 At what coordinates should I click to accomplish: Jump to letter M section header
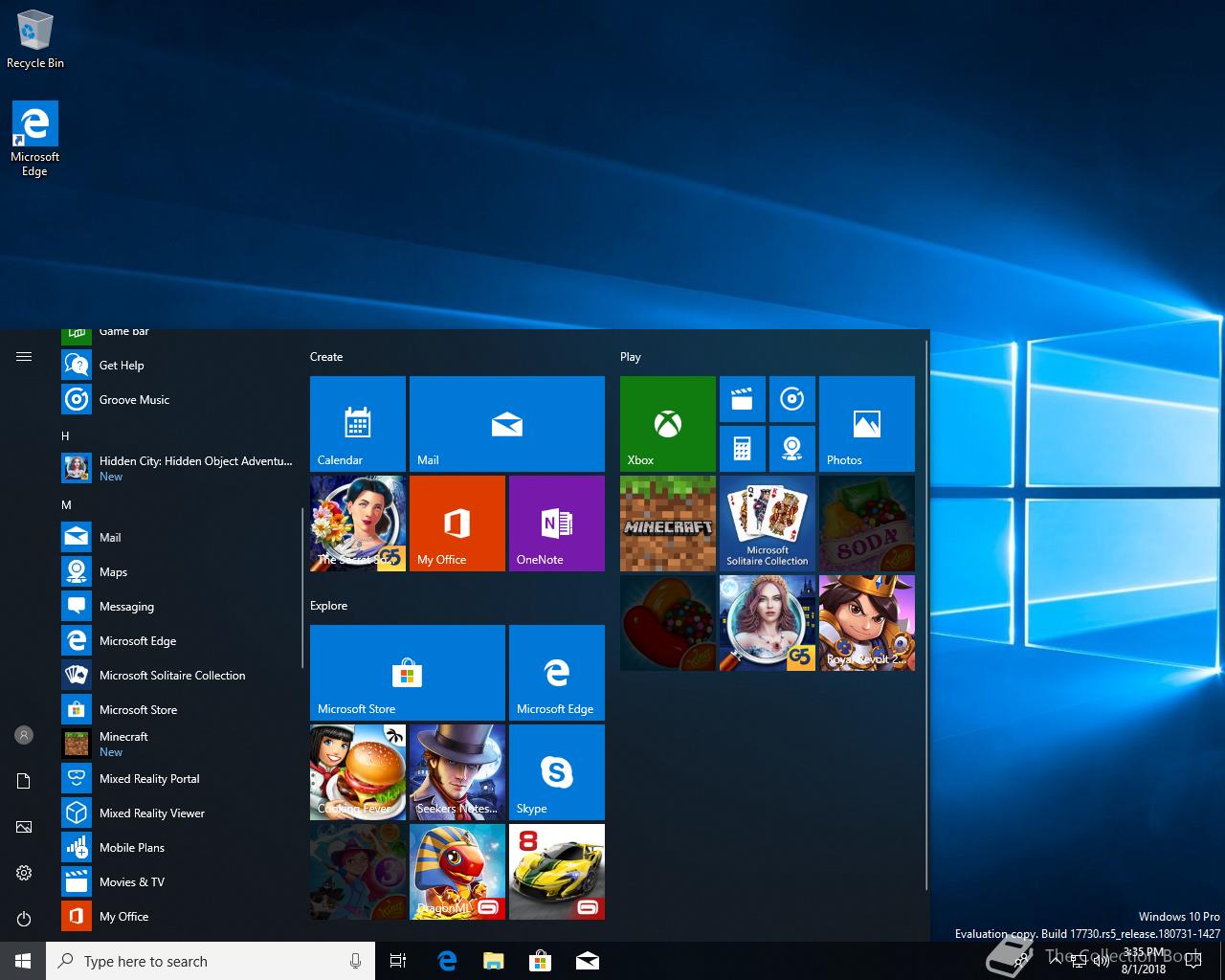(x=66, y=504)
